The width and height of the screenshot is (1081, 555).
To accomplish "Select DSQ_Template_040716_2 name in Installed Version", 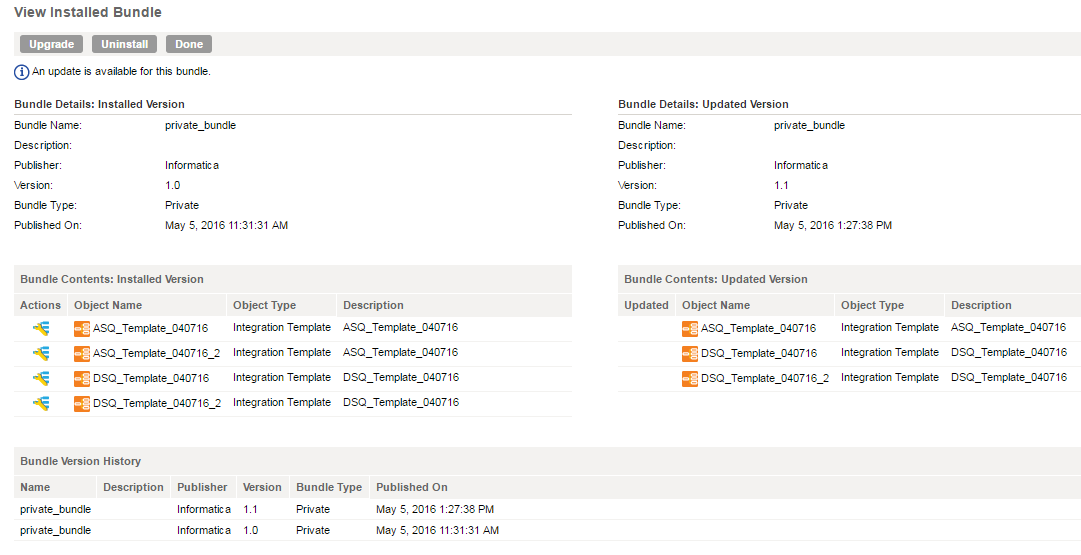I will coord(157,403).
